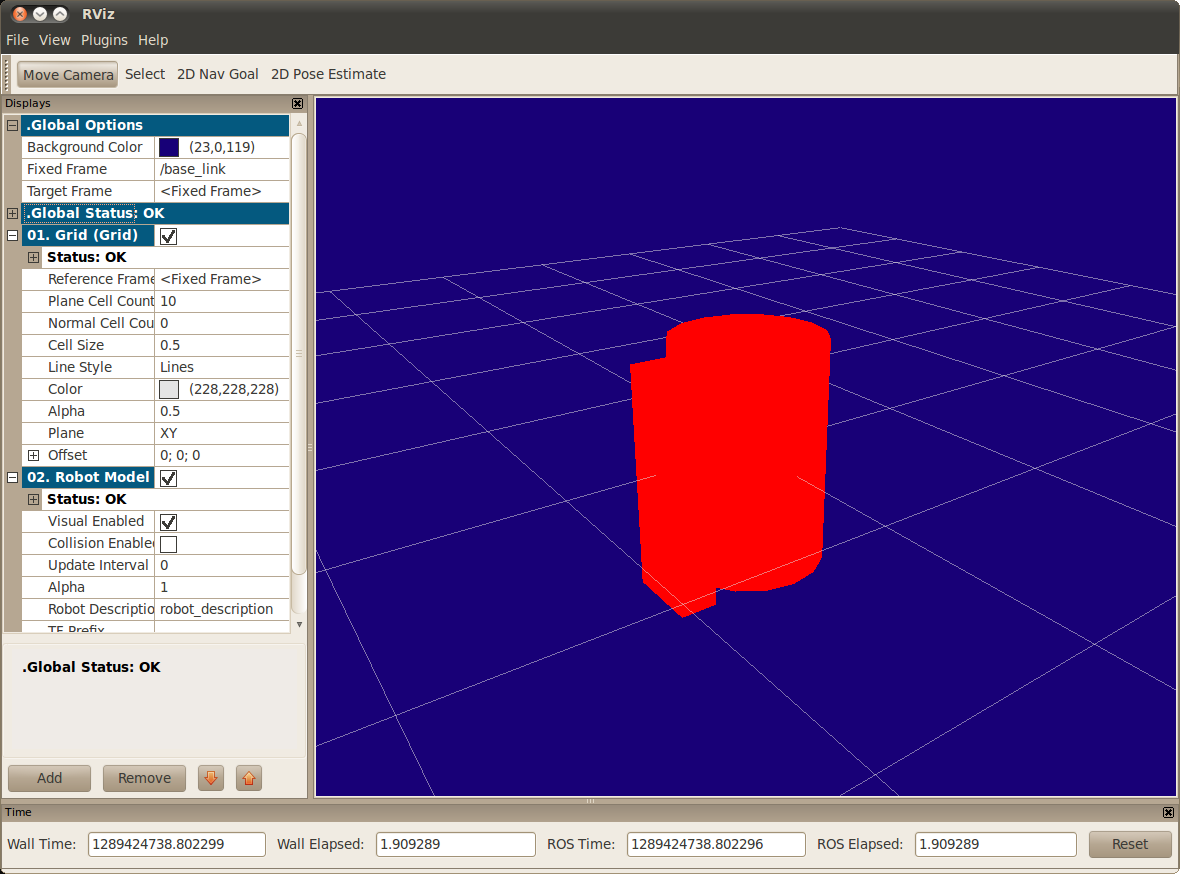The width and height of the screenshot is (1180, 874).
Task: Toggle the Robot Model display checkbox
Action: [169, 478]
